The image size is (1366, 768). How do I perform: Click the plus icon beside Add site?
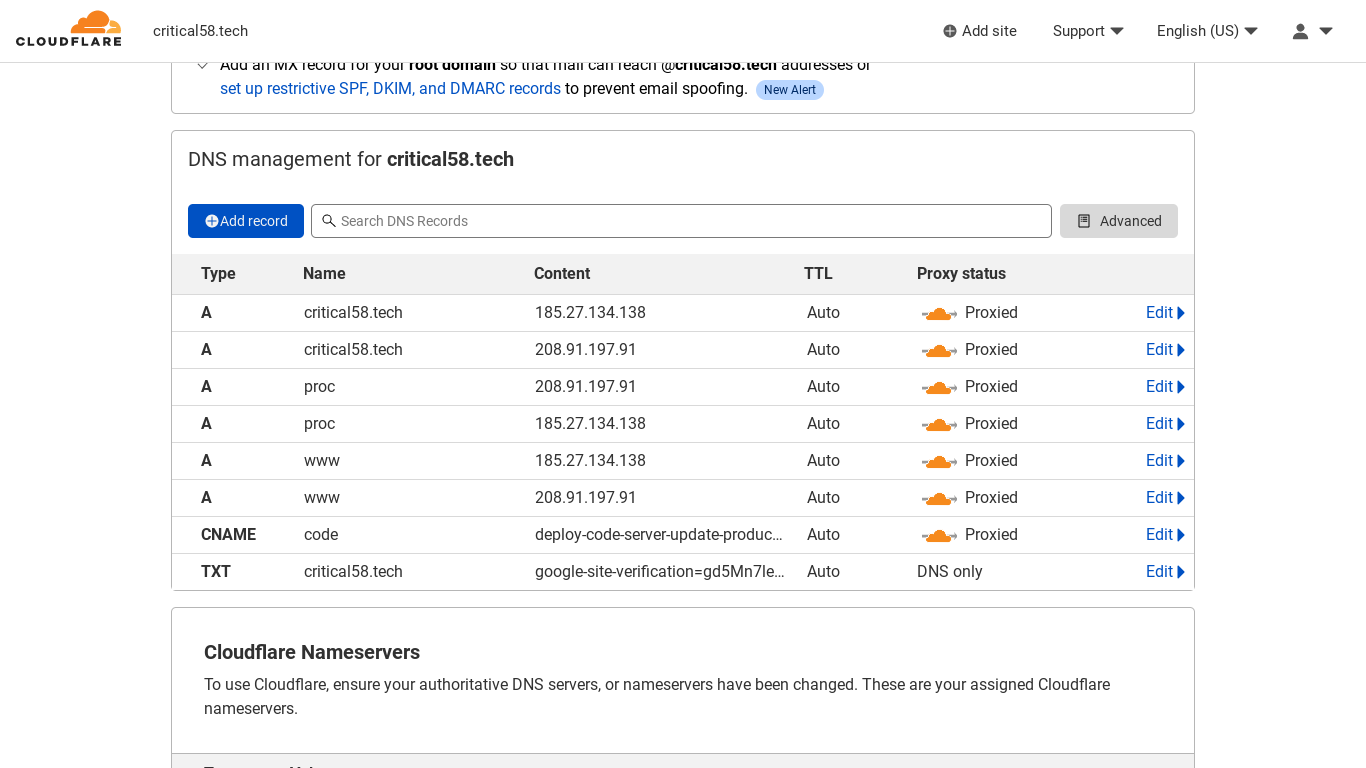950,31
